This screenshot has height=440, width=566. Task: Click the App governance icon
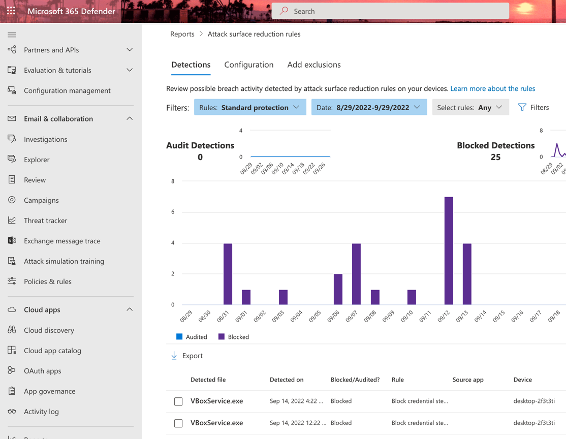[12, 391]
